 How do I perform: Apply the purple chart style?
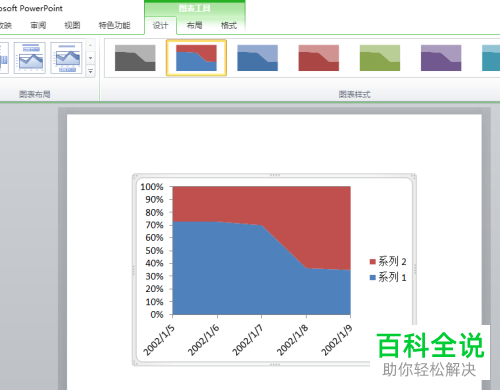point(441,58)
